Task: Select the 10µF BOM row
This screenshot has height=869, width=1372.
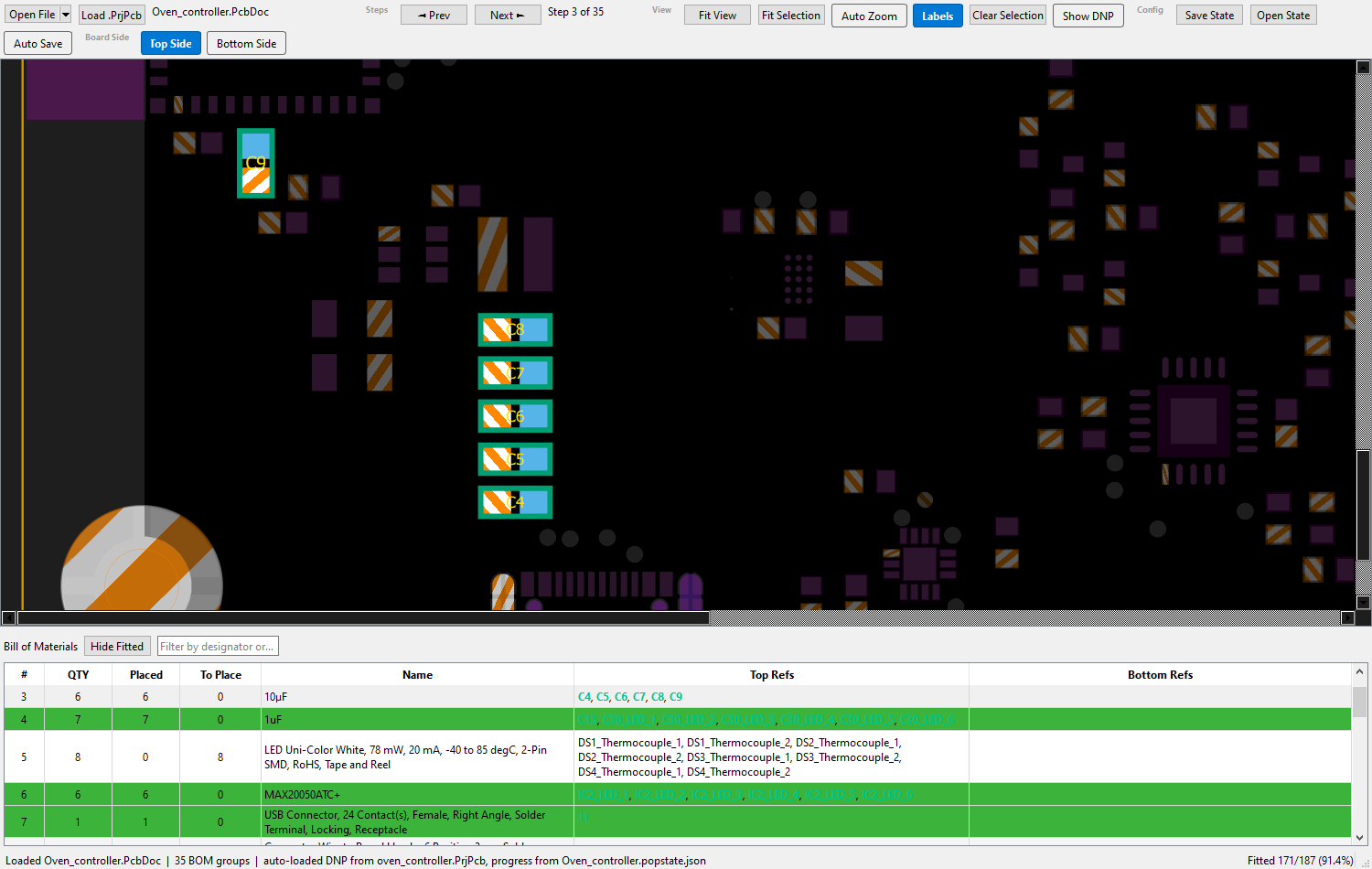Action: (677, 696)
